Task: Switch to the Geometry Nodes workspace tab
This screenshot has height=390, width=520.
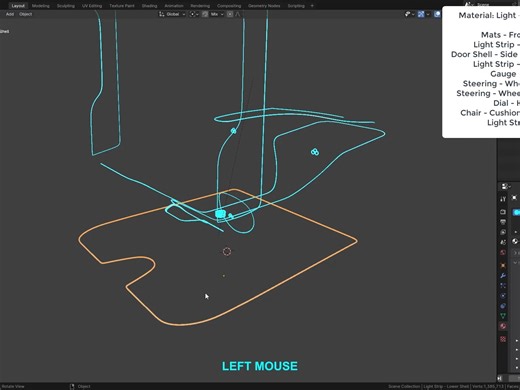Action: point(264,6)
